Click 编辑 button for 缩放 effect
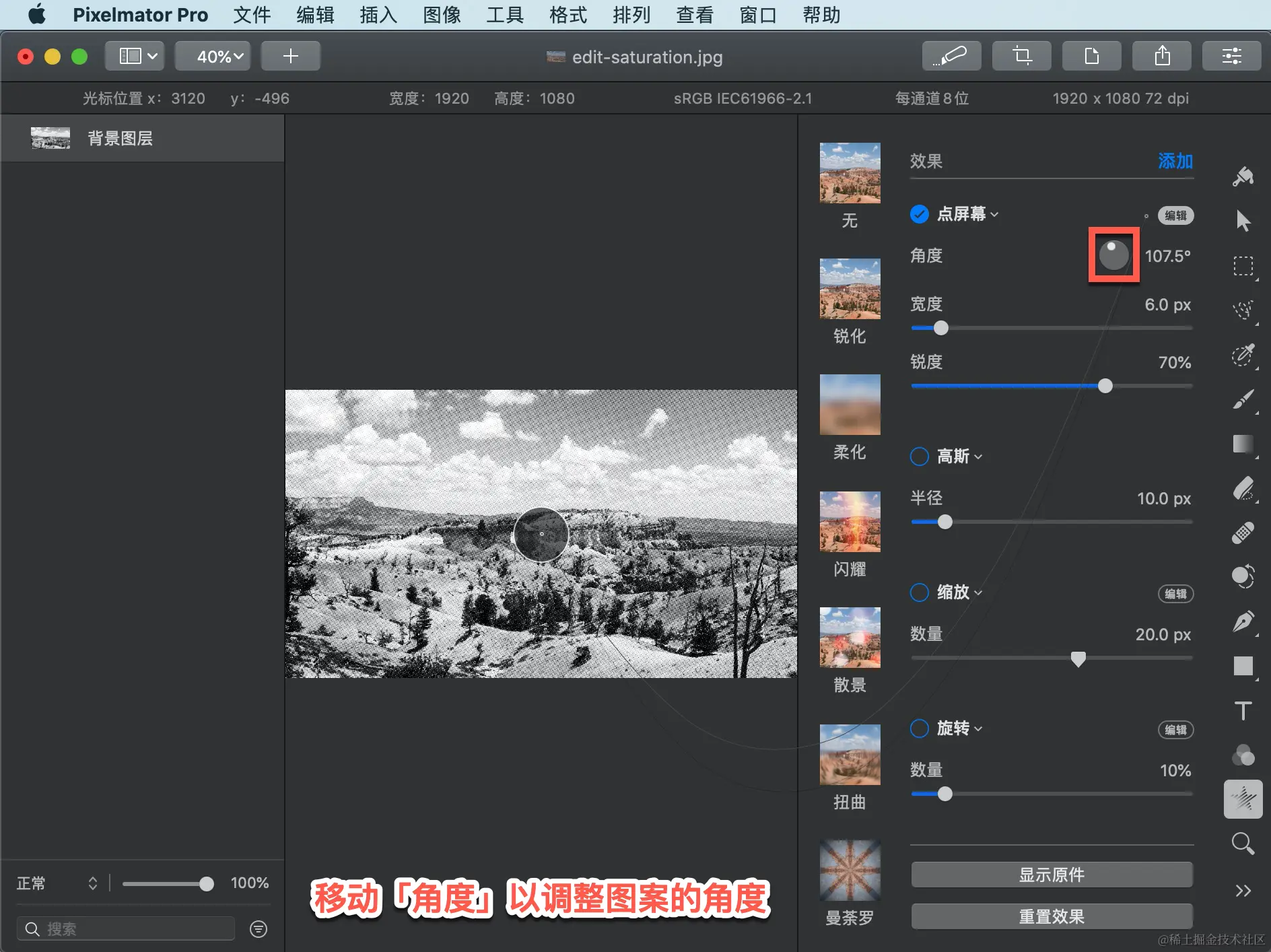Viewport: 1271px width, 952px height. tap(1175, 594)
